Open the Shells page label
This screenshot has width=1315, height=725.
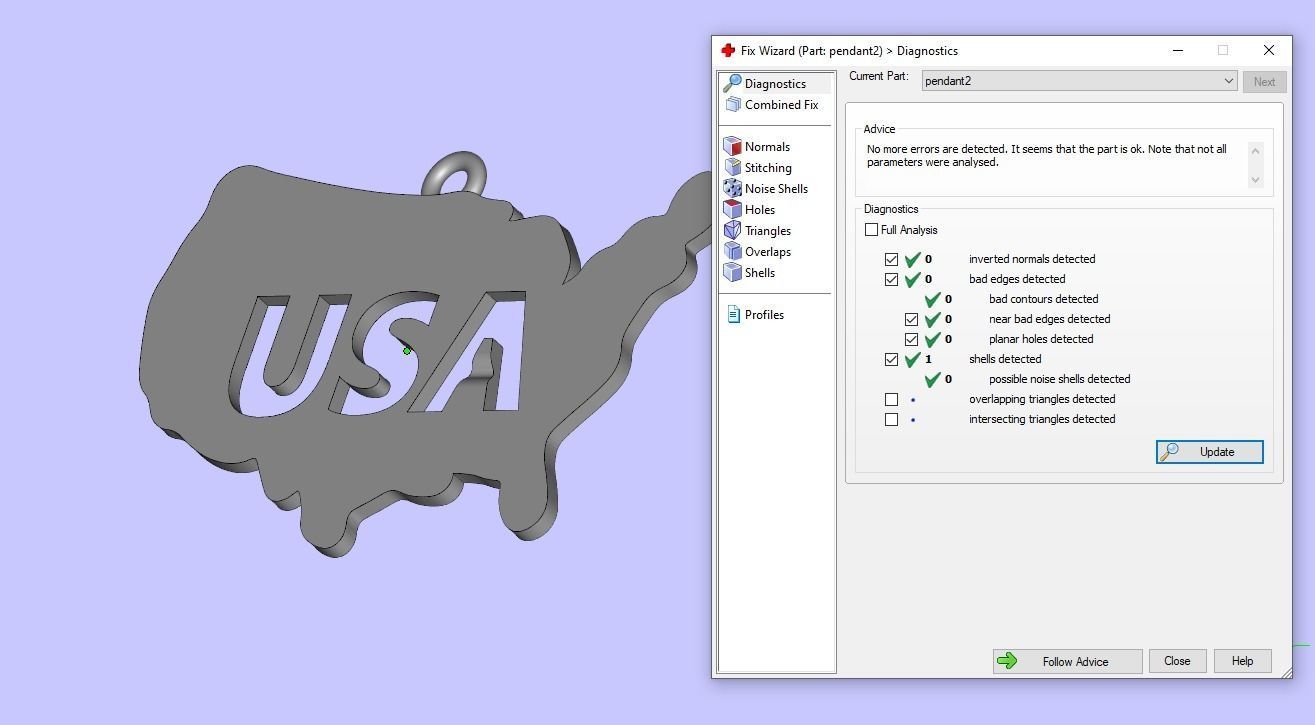[x=760, y=273]
